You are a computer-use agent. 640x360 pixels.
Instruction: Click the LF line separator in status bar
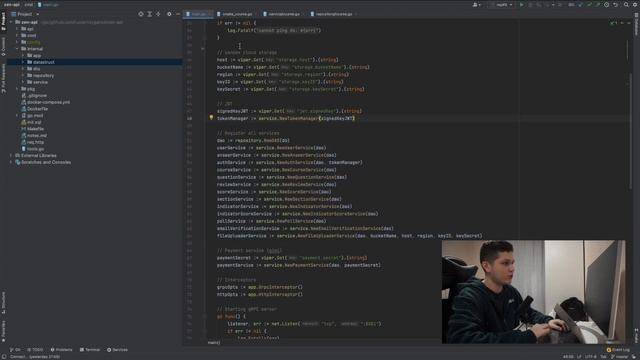click(579, 357)
